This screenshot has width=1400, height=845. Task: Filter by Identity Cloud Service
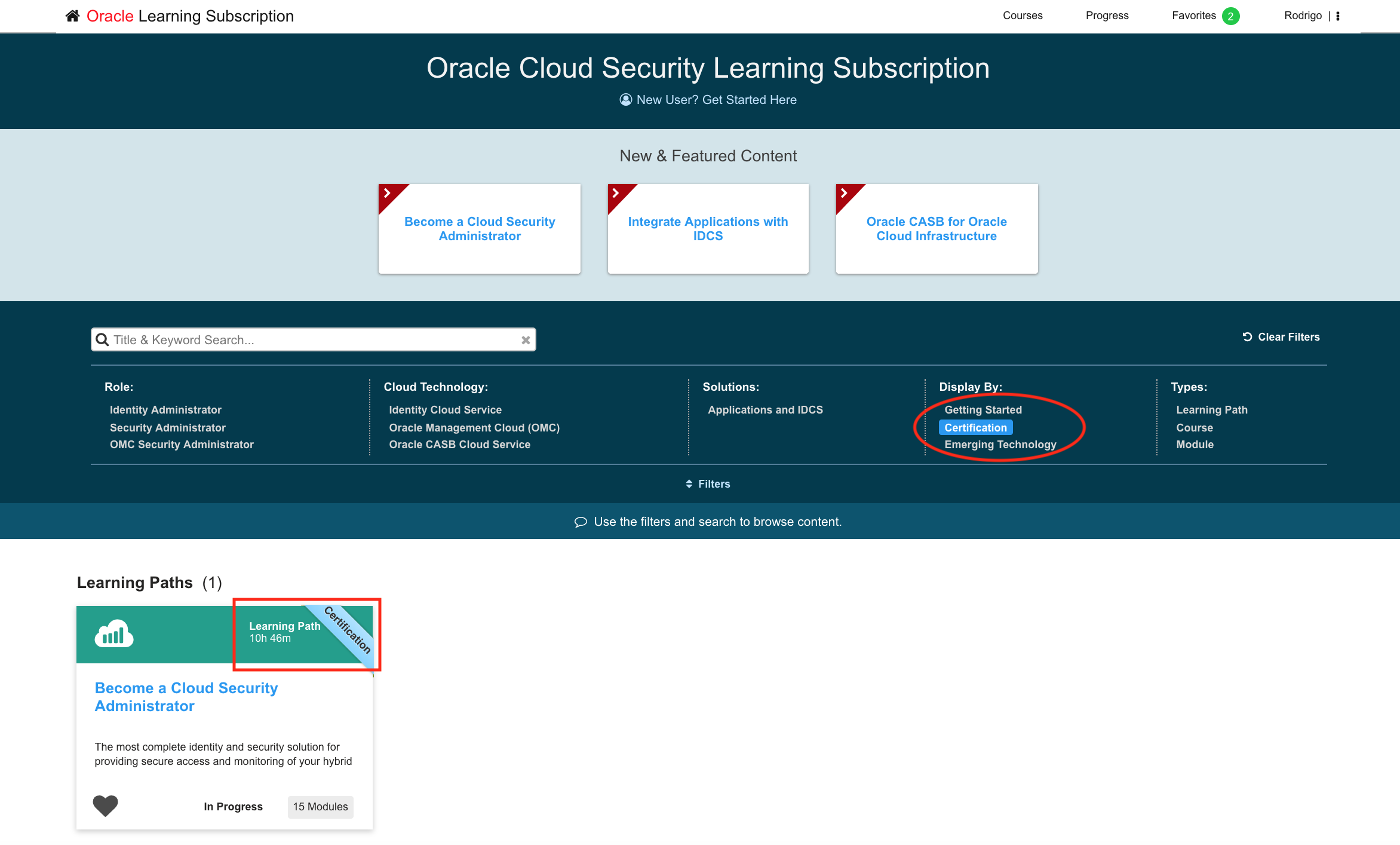pos(446,410)
